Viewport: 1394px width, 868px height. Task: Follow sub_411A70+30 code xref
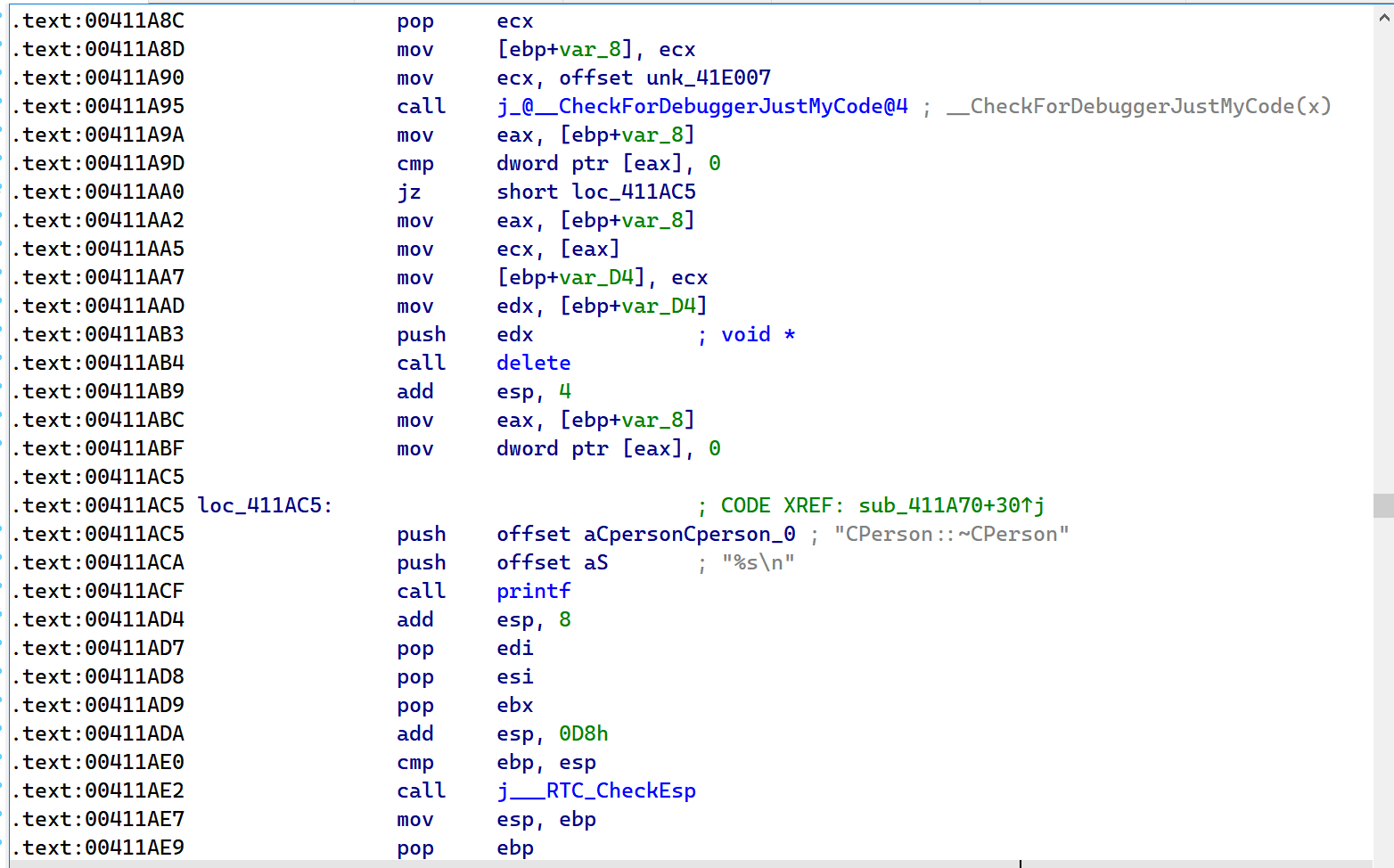pyautogui.click(x=951, y=505)
